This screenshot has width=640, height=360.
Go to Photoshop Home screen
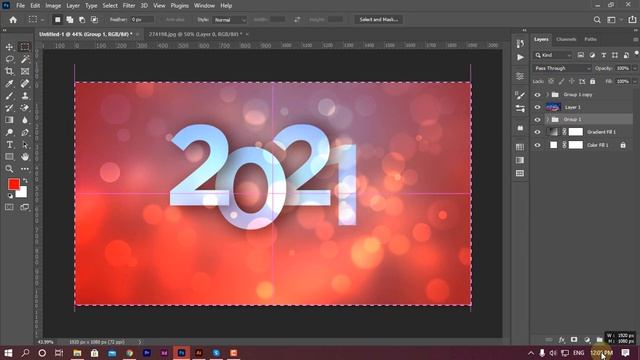tap(13, 20)
